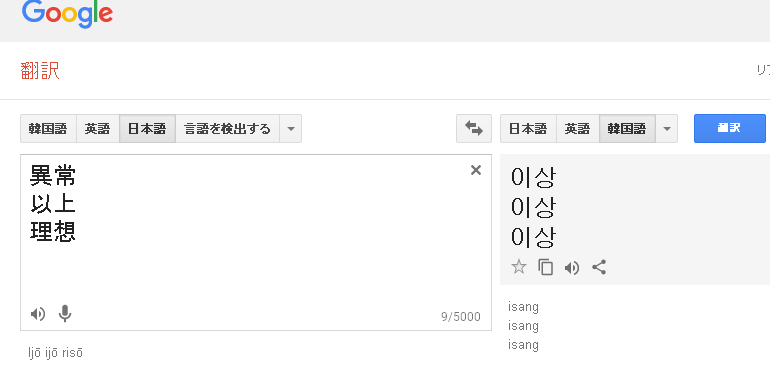The width and height of the screenshot is (770, 379).
Task: Copy the translated text
Action: (x=546, y=267)
